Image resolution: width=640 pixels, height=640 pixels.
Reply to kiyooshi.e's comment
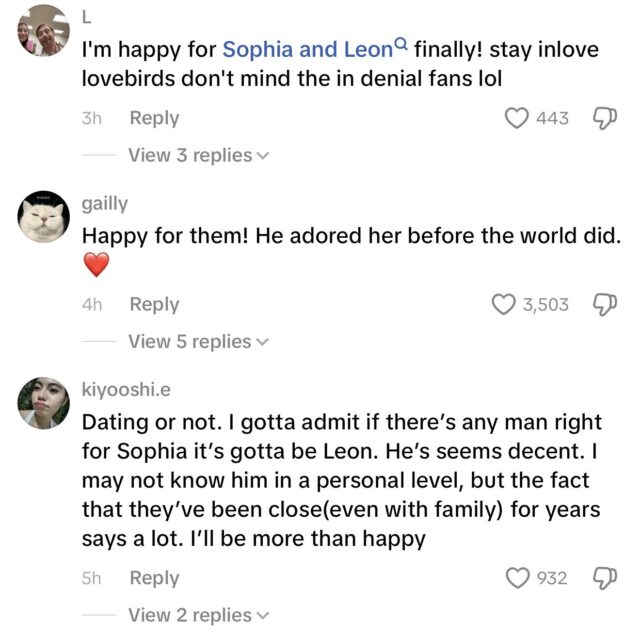[154, 578]
